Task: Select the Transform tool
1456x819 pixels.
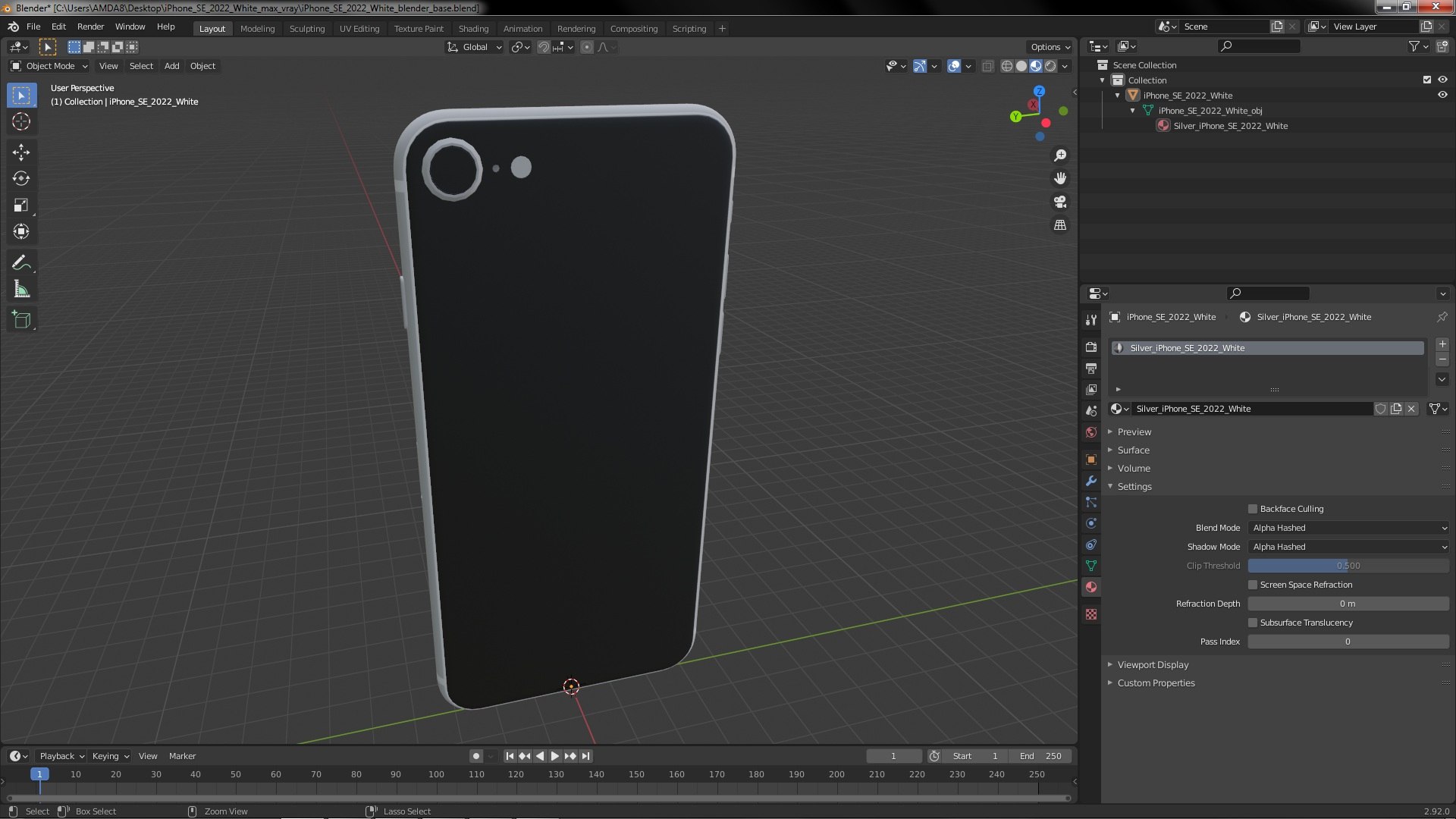Action: (21, 232)
